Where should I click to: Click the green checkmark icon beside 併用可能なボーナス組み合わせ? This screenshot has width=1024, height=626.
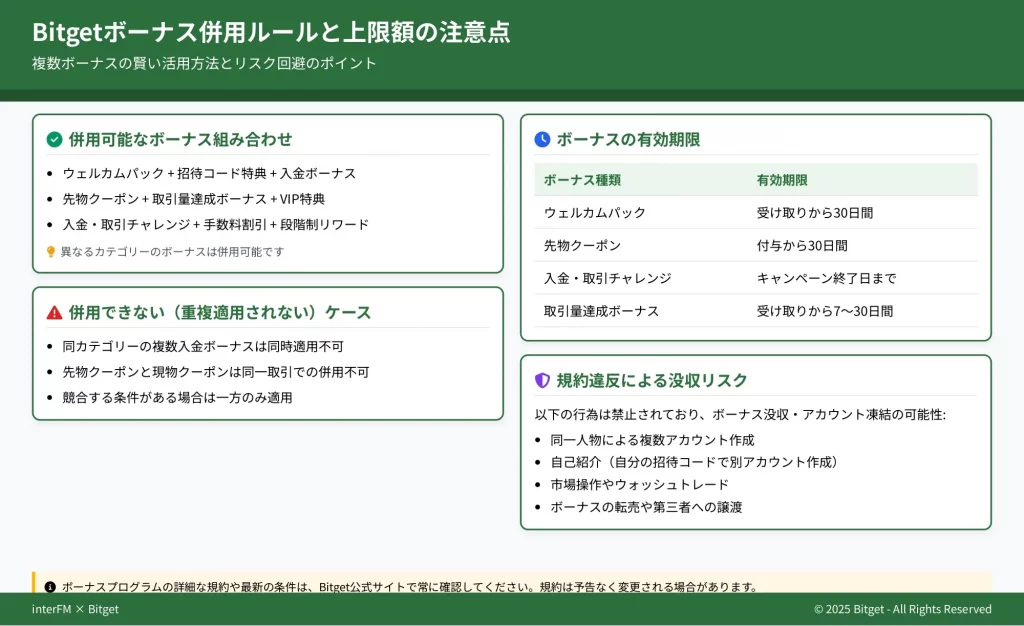(x=54, y=139)
